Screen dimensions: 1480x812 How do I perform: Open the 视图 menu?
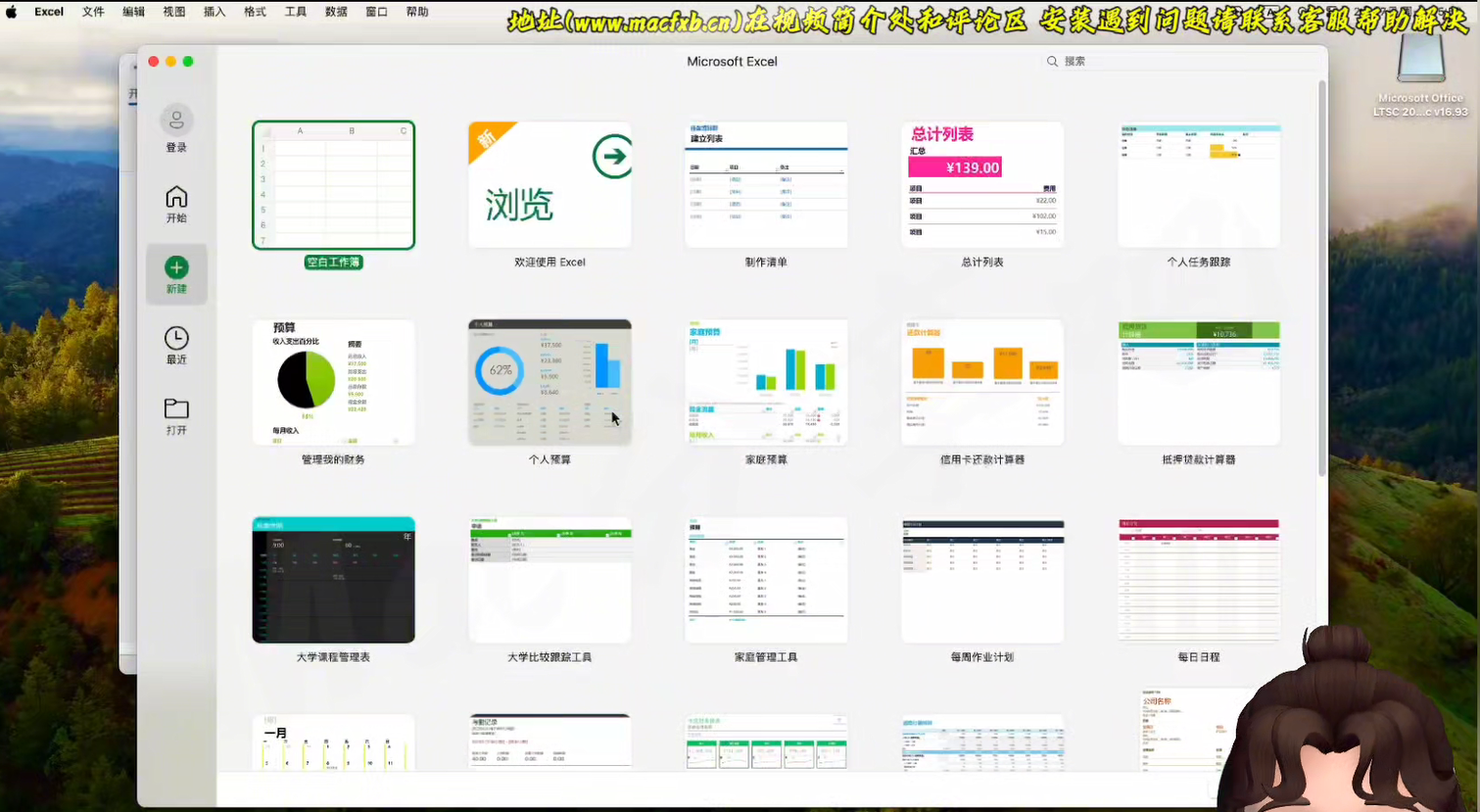tap(173, 12)
